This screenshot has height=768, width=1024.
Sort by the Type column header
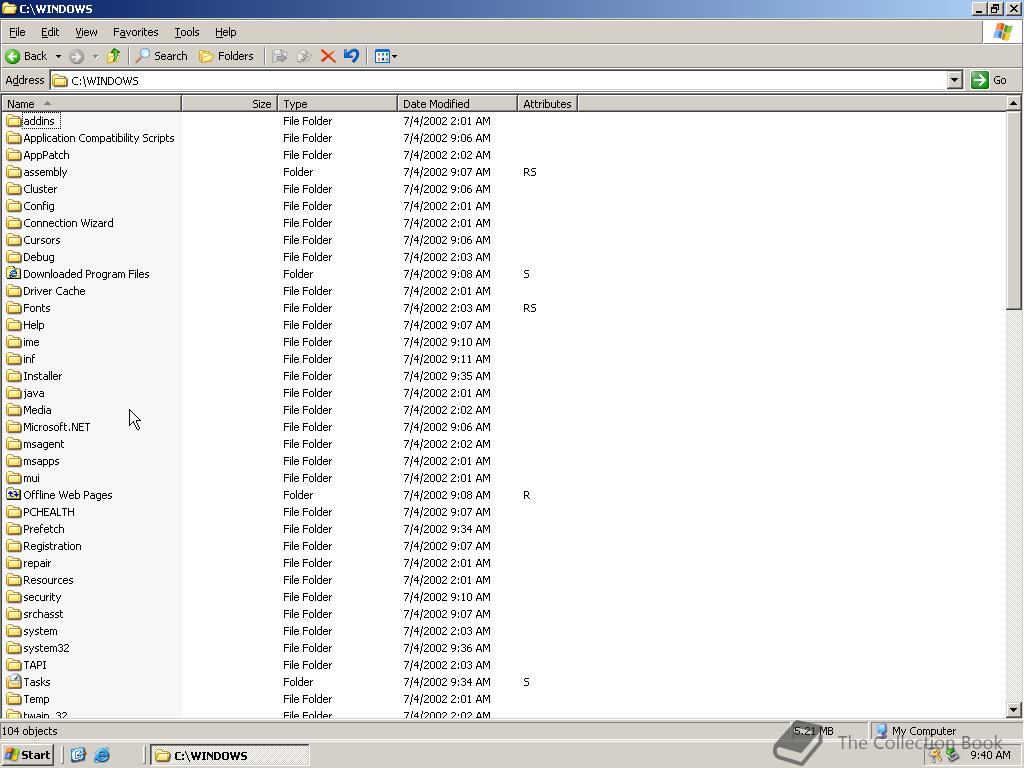(337, 103)
